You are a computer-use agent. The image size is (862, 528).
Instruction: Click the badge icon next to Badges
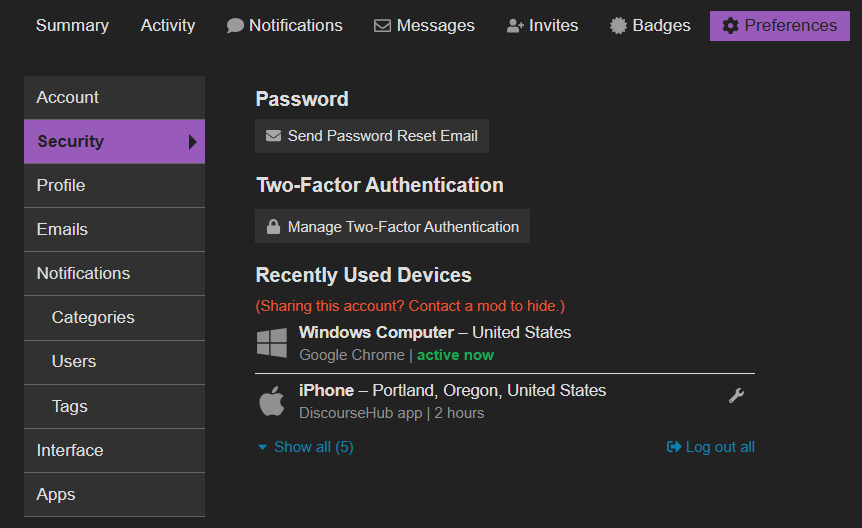[619, 26]
